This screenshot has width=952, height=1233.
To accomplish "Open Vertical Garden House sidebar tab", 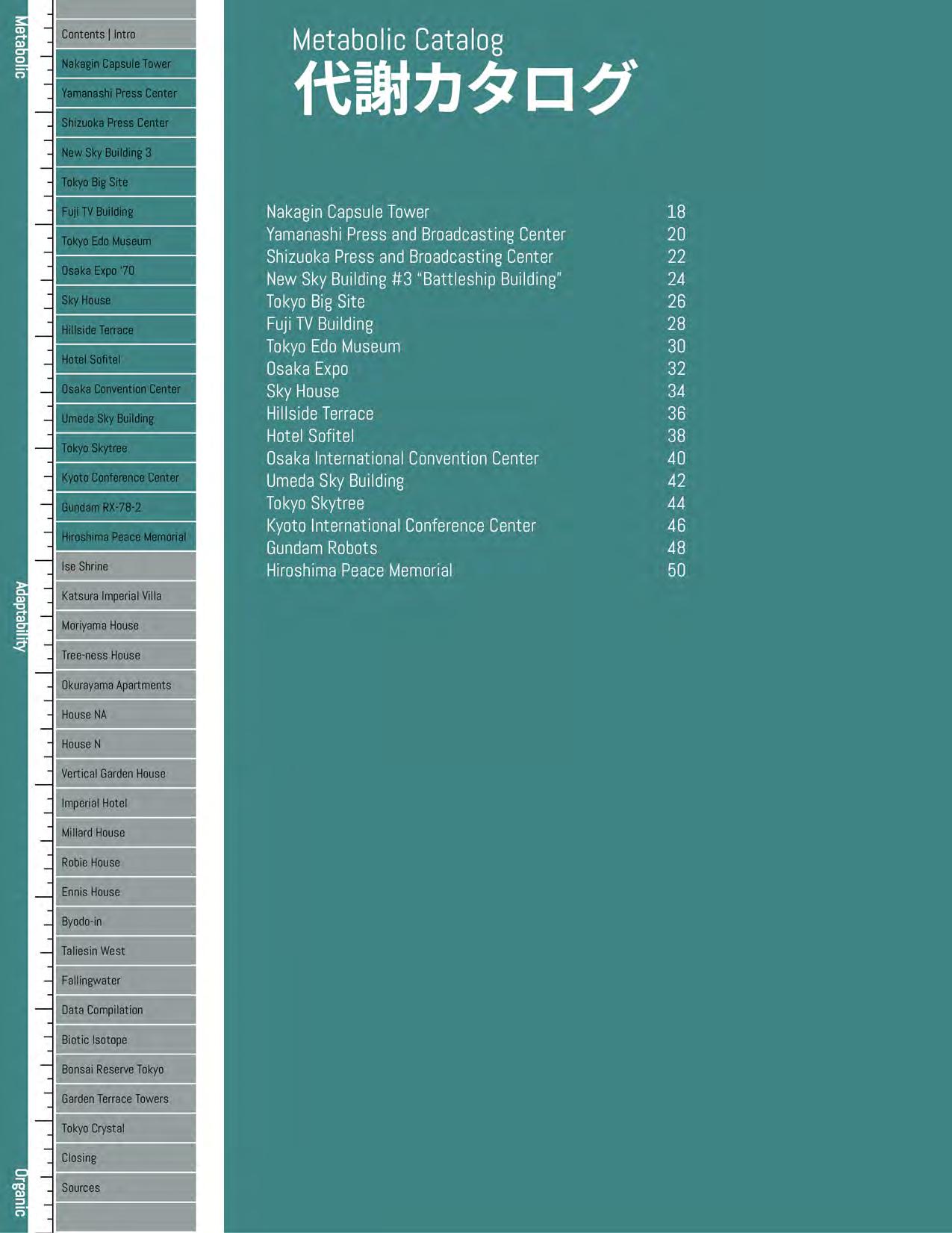I will pyautogui.click(x=125, y=774).
